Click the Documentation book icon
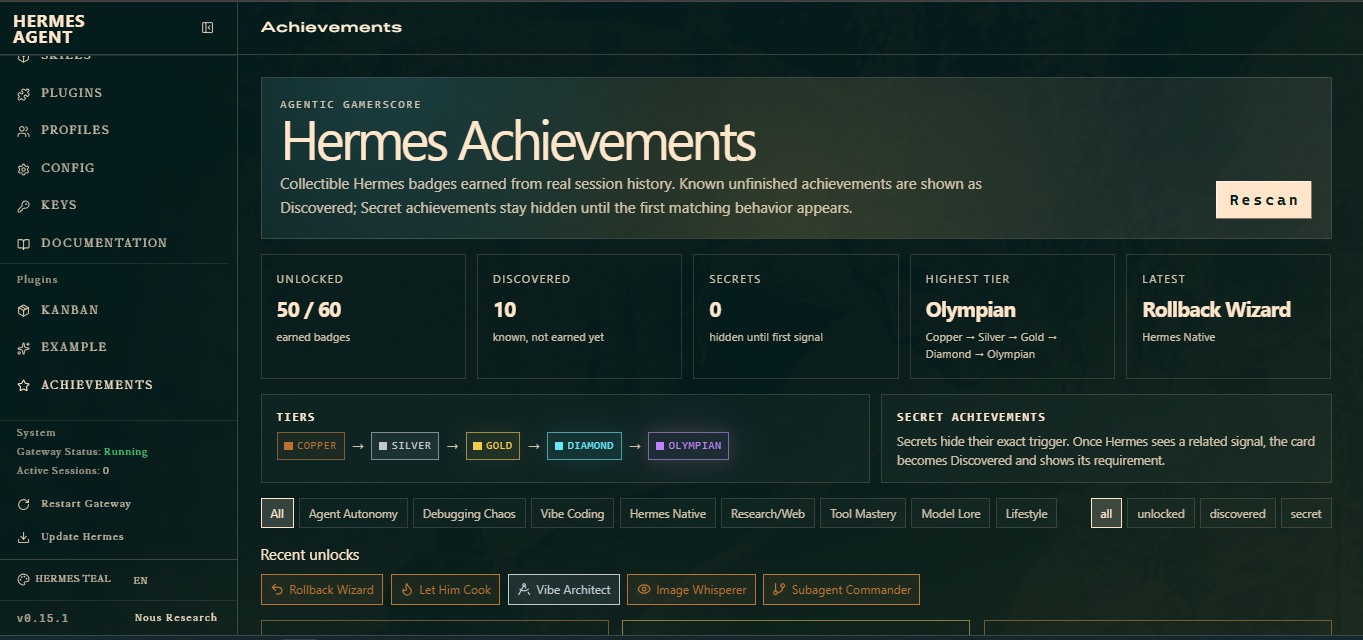The width and height of the screenshot is (1363, 640). [24, 244]
